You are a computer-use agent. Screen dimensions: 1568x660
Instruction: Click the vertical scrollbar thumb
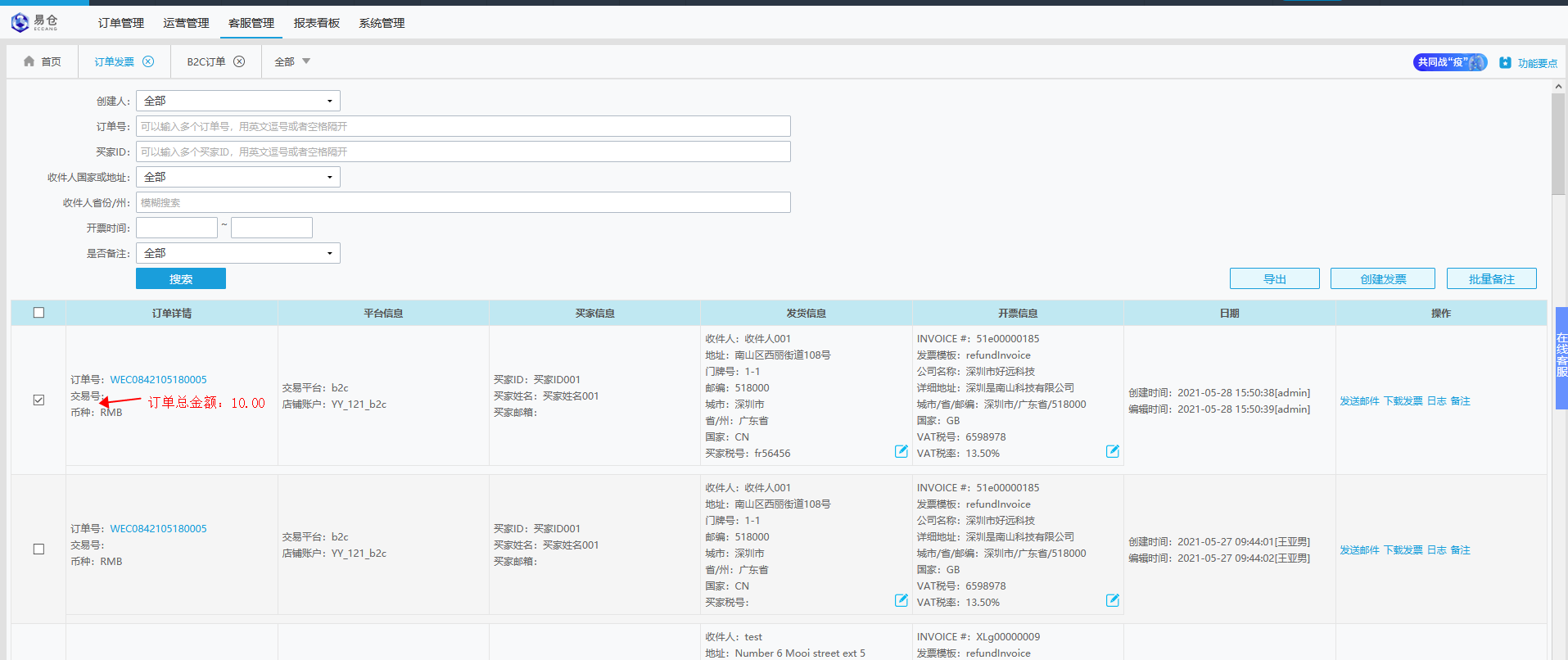tap(1558, 143)
